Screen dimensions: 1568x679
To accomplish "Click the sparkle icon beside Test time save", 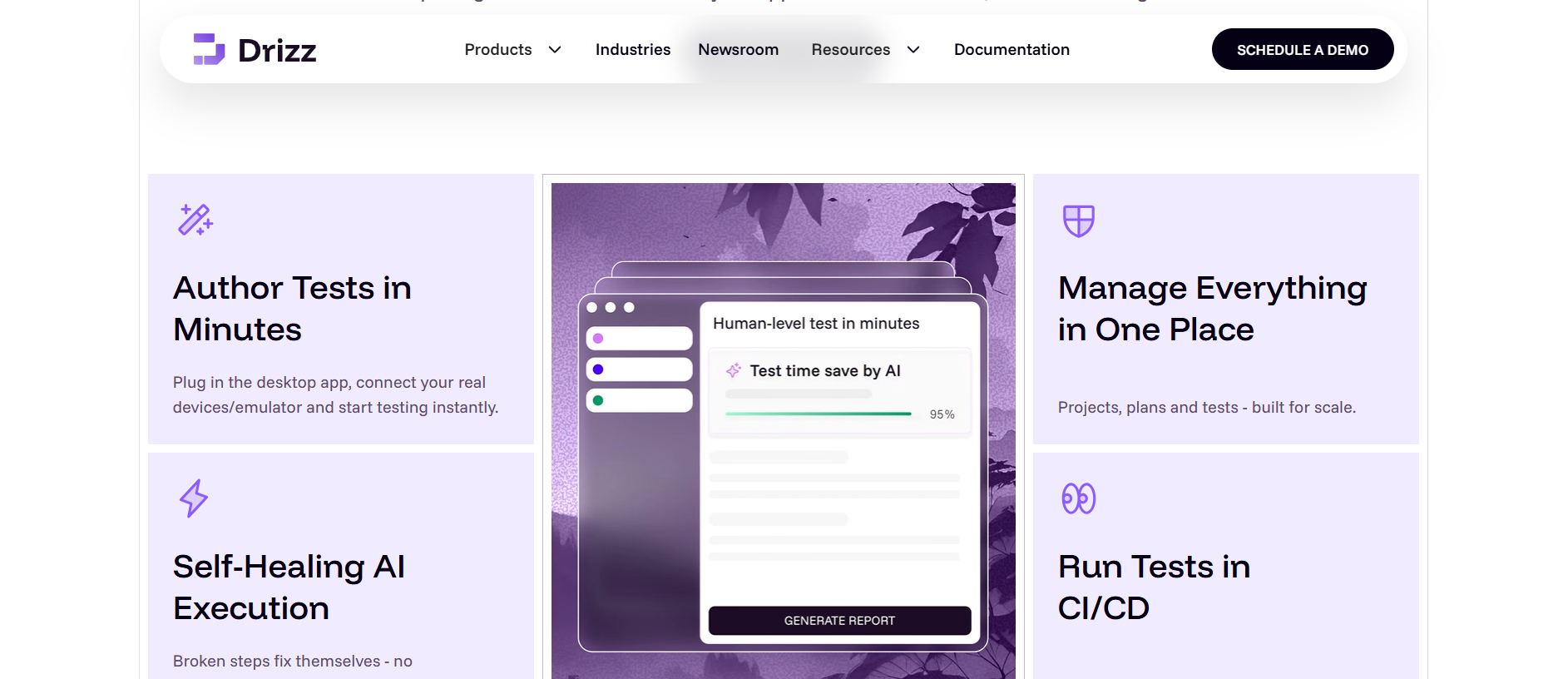I will click(x=734, y=370).
